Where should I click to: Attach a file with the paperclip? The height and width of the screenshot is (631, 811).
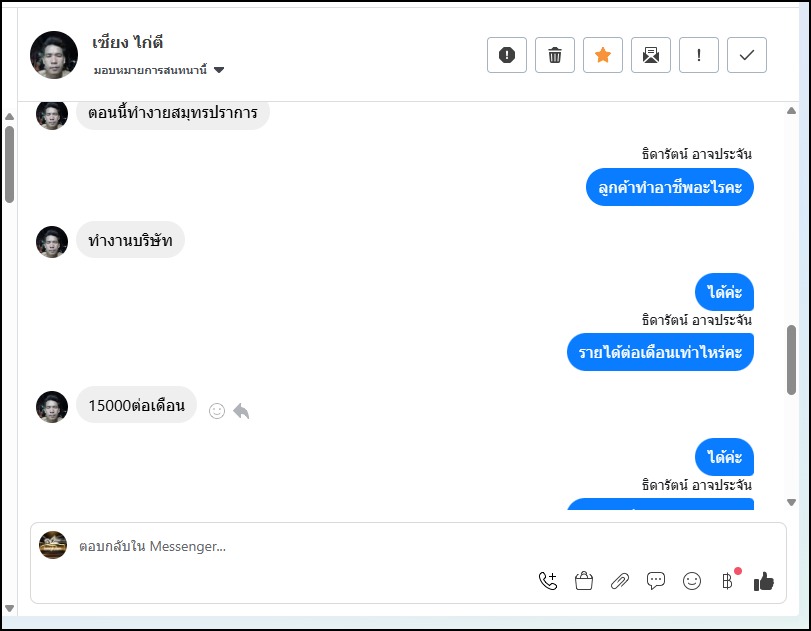coord(620,580)
